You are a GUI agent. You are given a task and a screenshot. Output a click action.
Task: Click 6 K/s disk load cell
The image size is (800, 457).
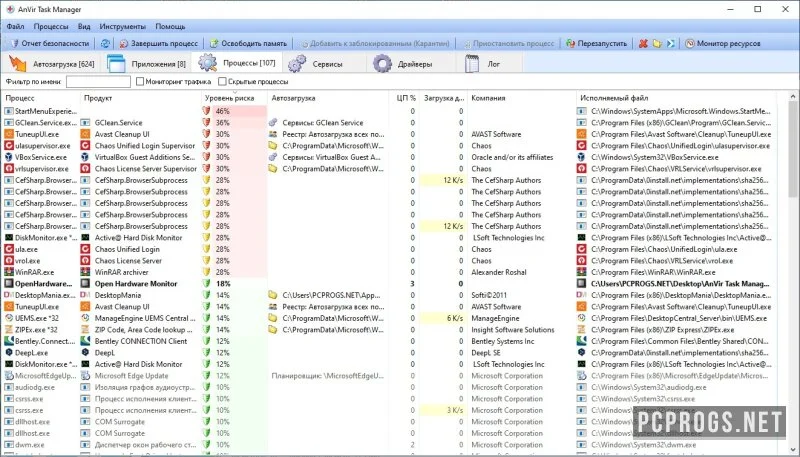pos(443,318)
